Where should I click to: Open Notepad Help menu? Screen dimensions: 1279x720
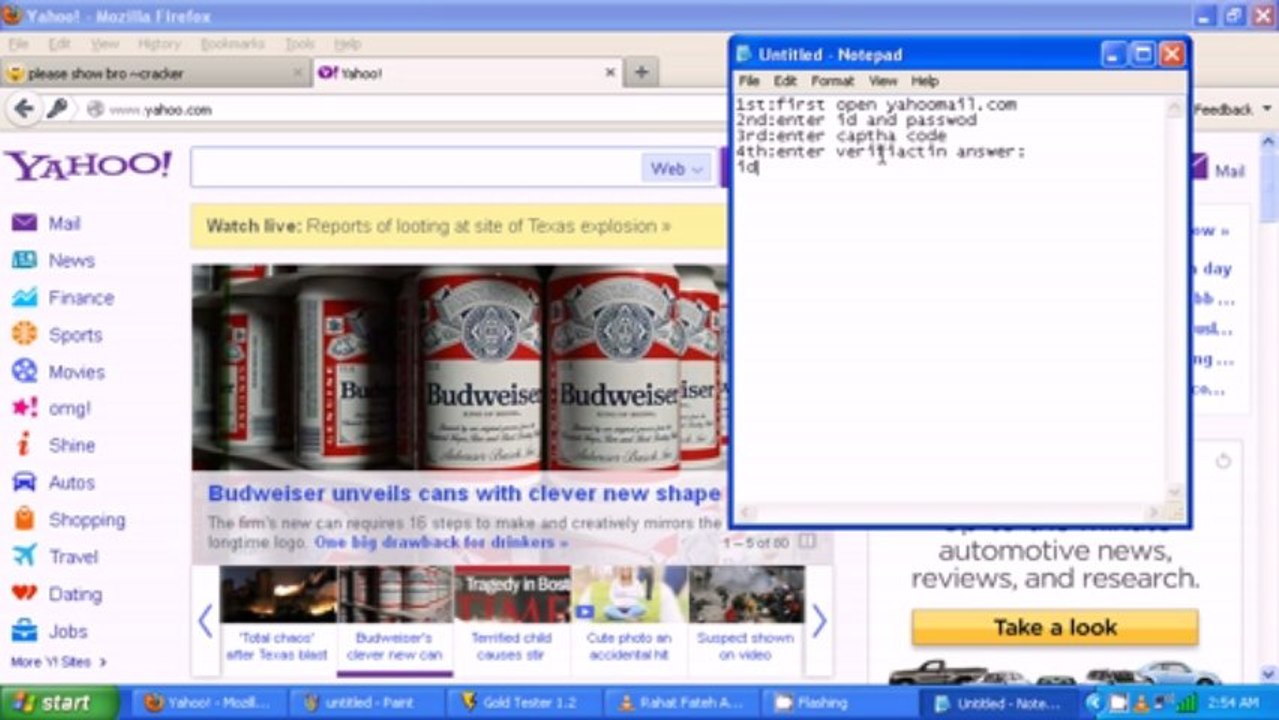point(924,81)
